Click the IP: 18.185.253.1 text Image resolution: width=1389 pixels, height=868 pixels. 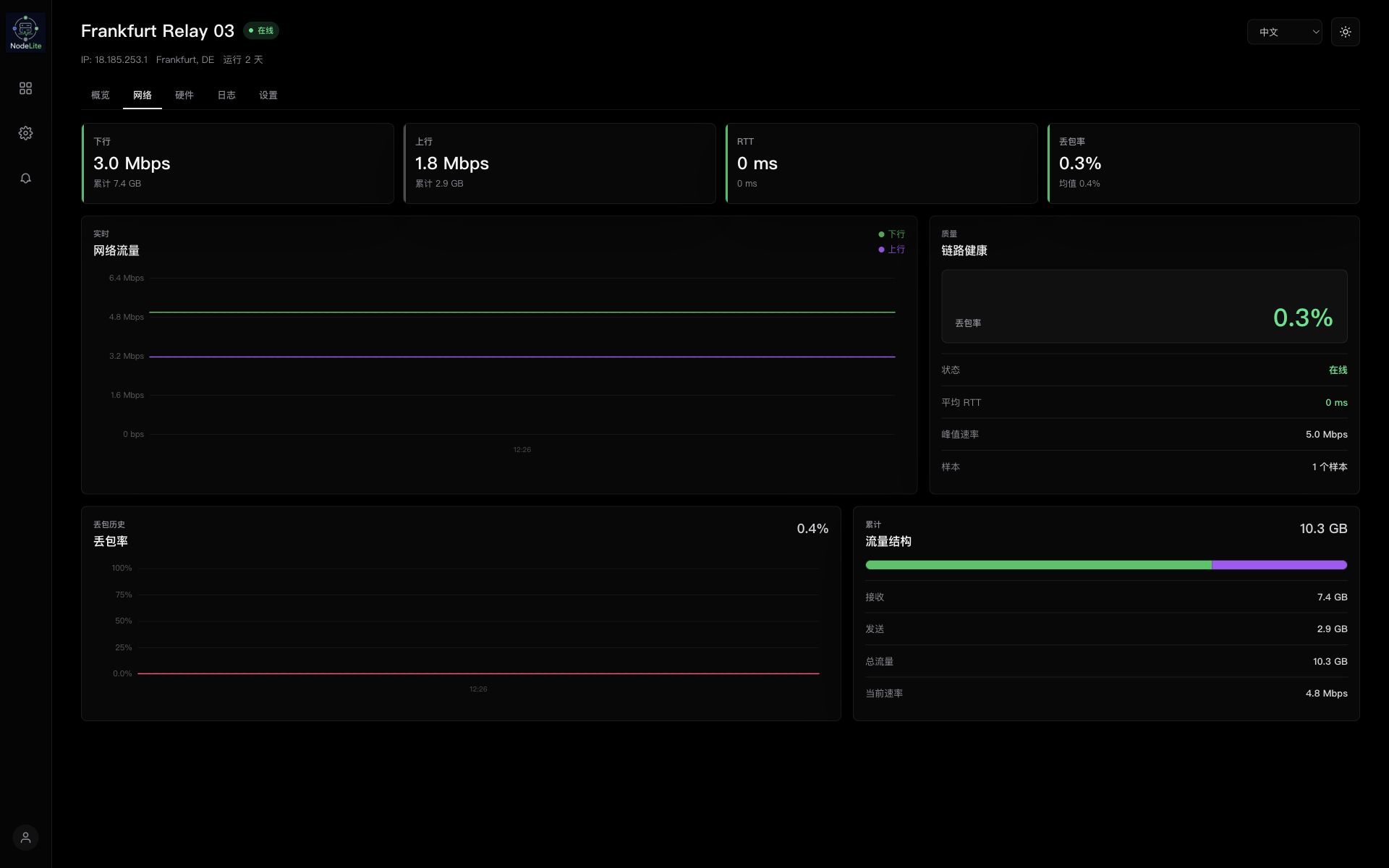(x=114, y=60)
